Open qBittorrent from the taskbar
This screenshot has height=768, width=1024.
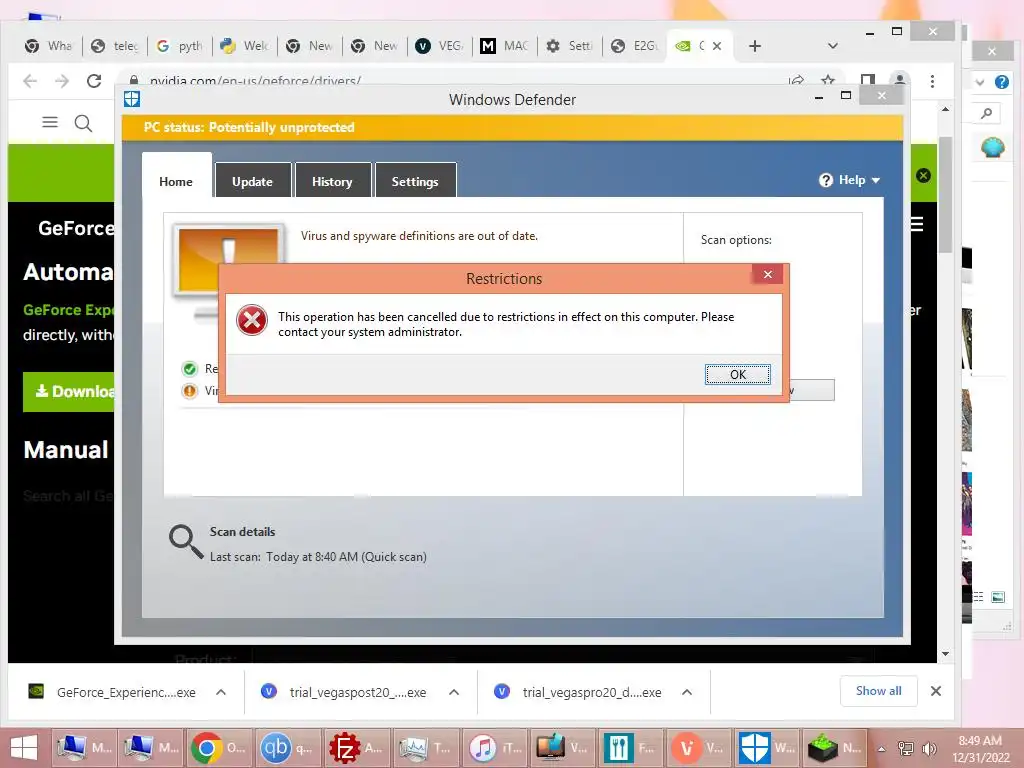pos(286,748)
